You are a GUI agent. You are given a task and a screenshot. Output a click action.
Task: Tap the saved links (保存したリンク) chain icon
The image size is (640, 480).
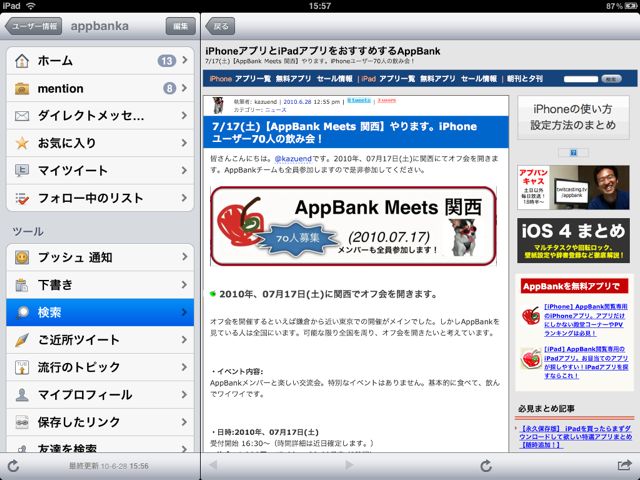22,422
